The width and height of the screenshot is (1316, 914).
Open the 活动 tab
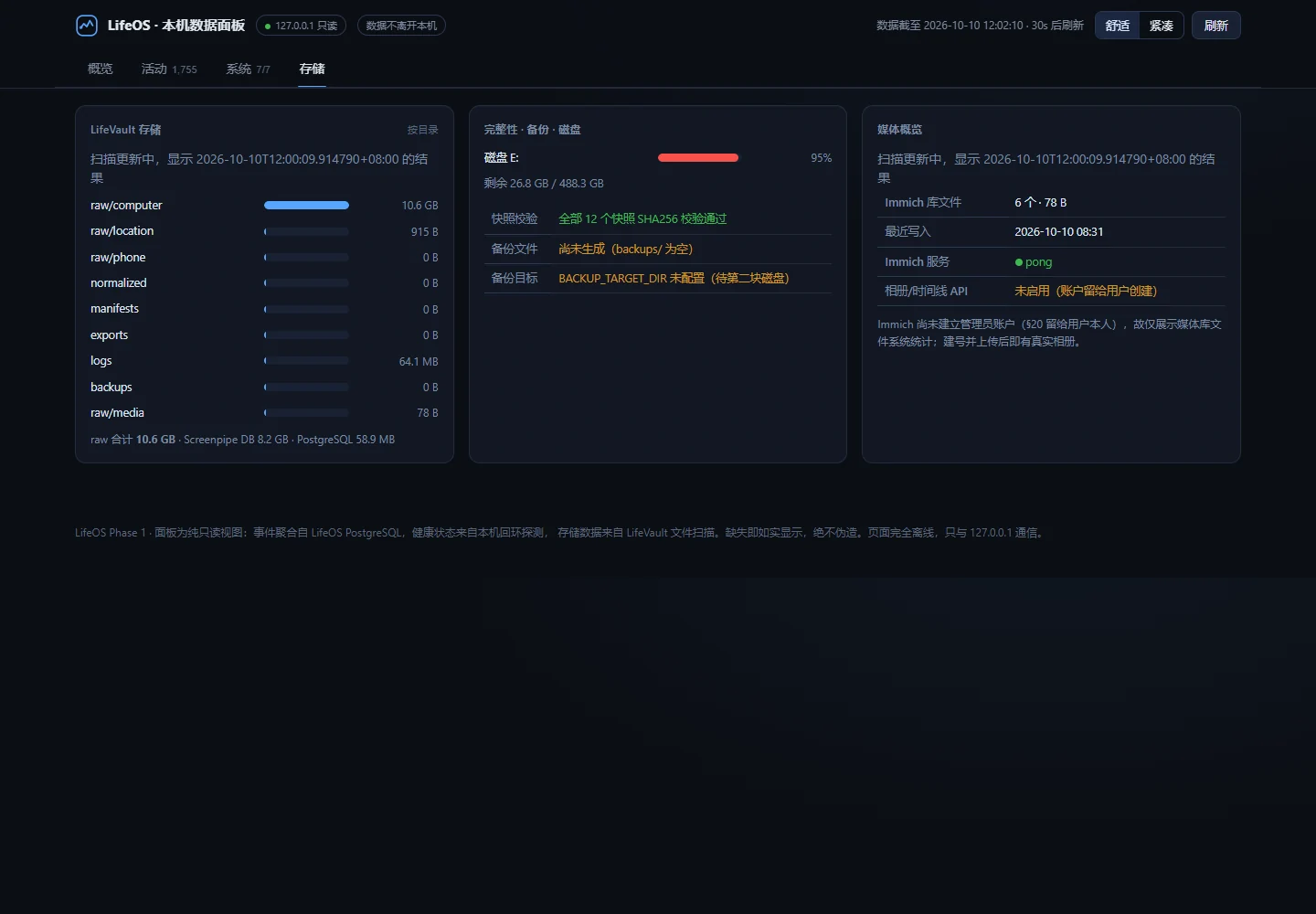(169, 69)
